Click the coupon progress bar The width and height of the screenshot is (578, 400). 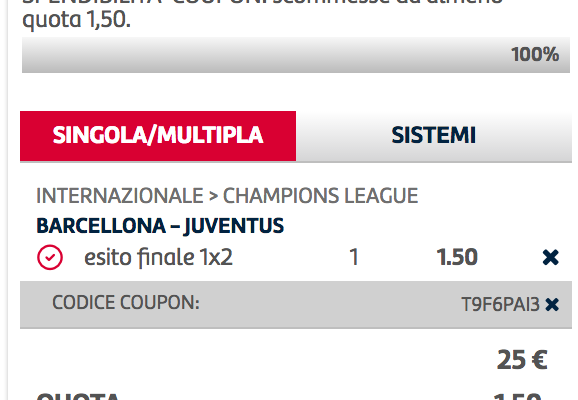296,55
